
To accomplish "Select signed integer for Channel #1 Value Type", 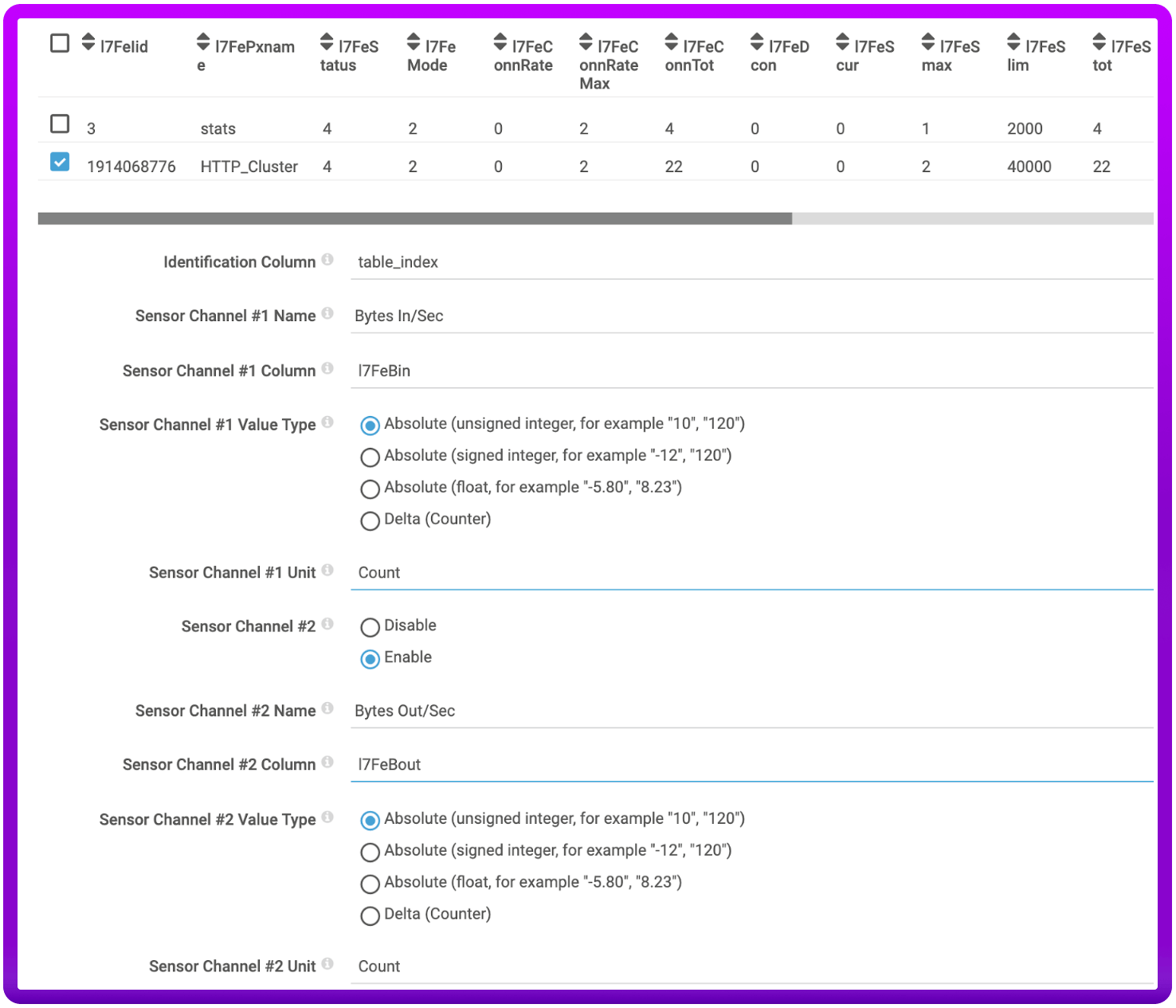I will (370, 457).
